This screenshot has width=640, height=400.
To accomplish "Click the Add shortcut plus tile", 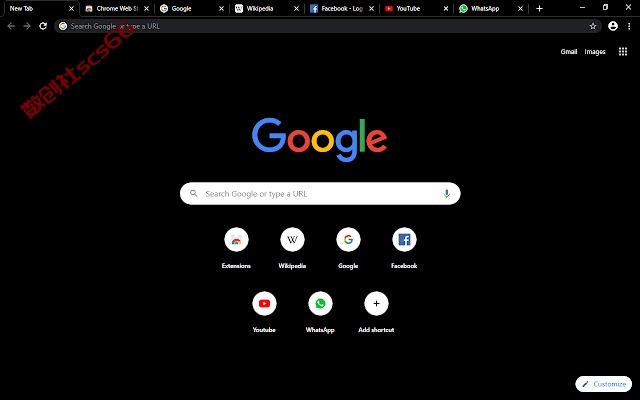I will tap(376, 304).
